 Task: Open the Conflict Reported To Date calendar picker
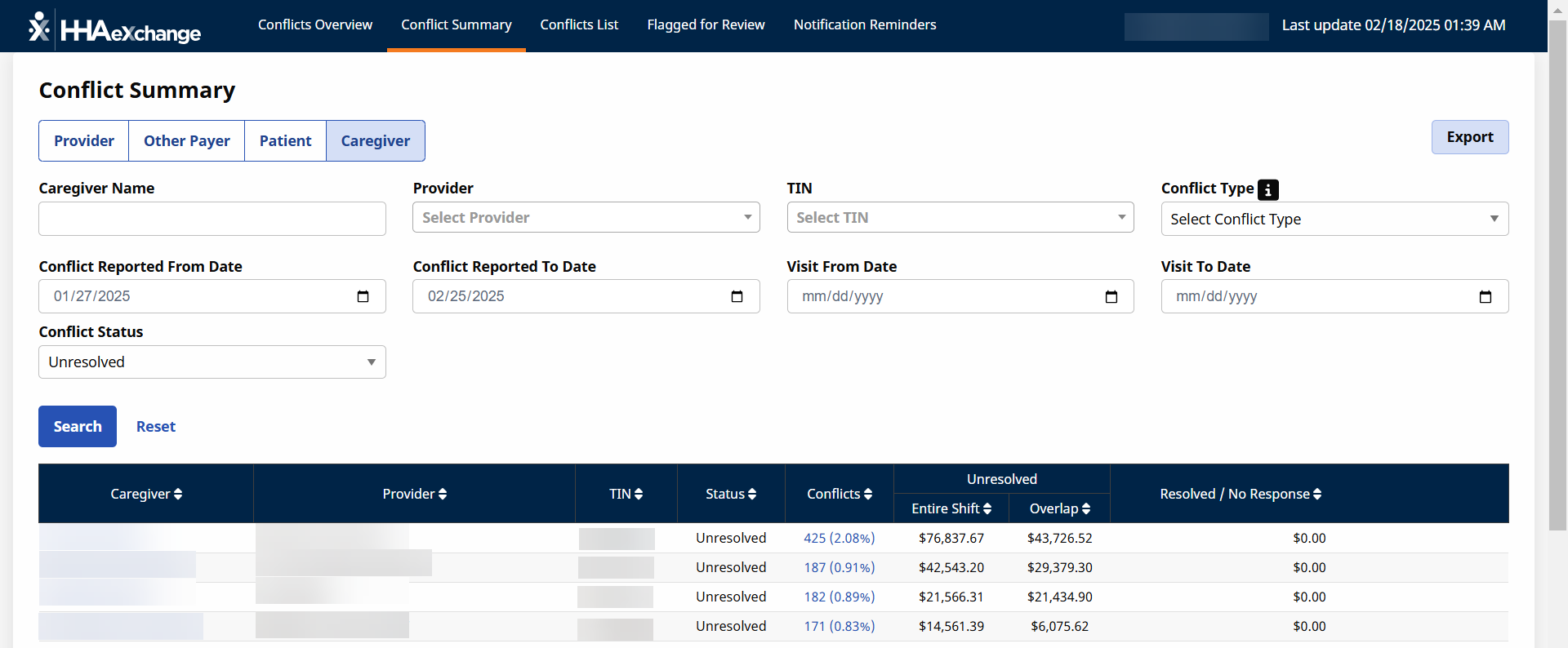click(x=737, y=296)
